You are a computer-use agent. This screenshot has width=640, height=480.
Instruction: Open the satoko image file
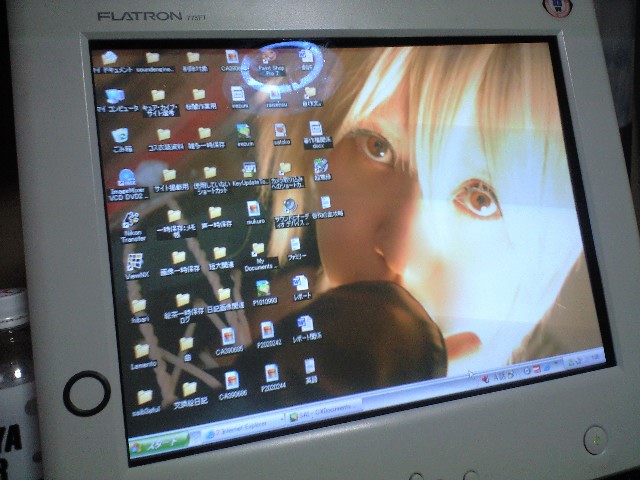281,135
